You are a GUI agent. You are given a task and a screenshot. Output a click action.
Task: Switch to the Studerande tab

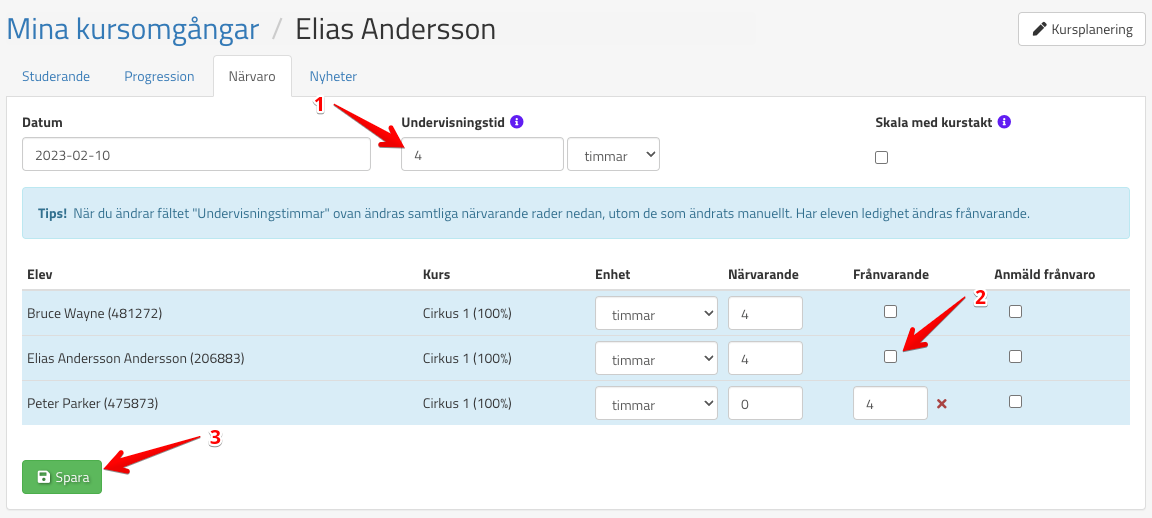click(x=56, y=76)
